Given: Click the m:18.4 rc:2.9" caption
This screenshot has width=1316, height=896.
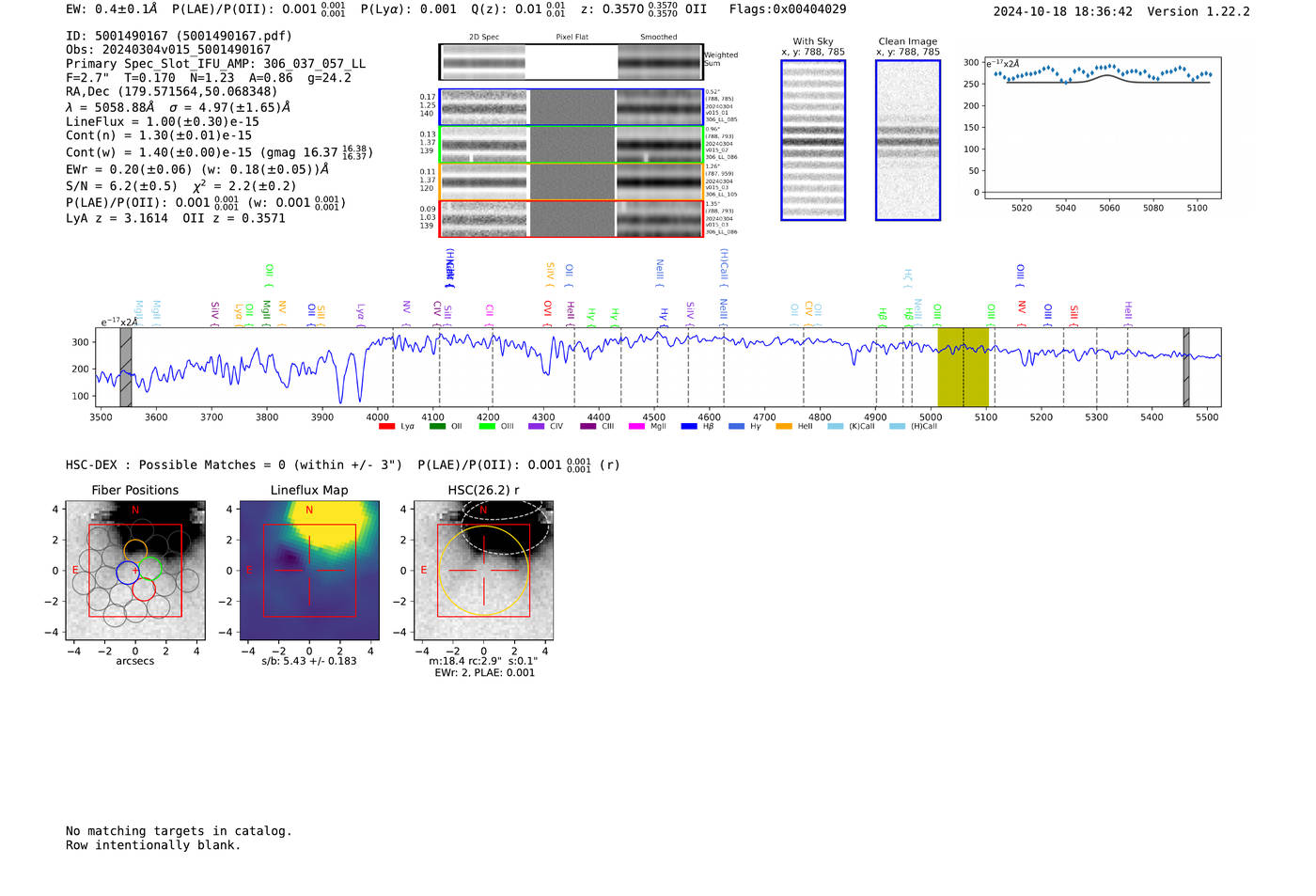Looking at the screenshot, I should tap(483, 661).
